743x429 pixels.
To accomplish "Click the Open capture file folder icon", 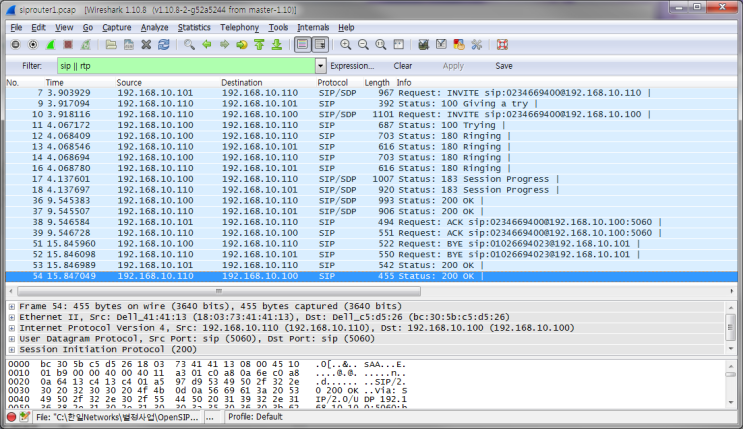I will click(112, 45).
